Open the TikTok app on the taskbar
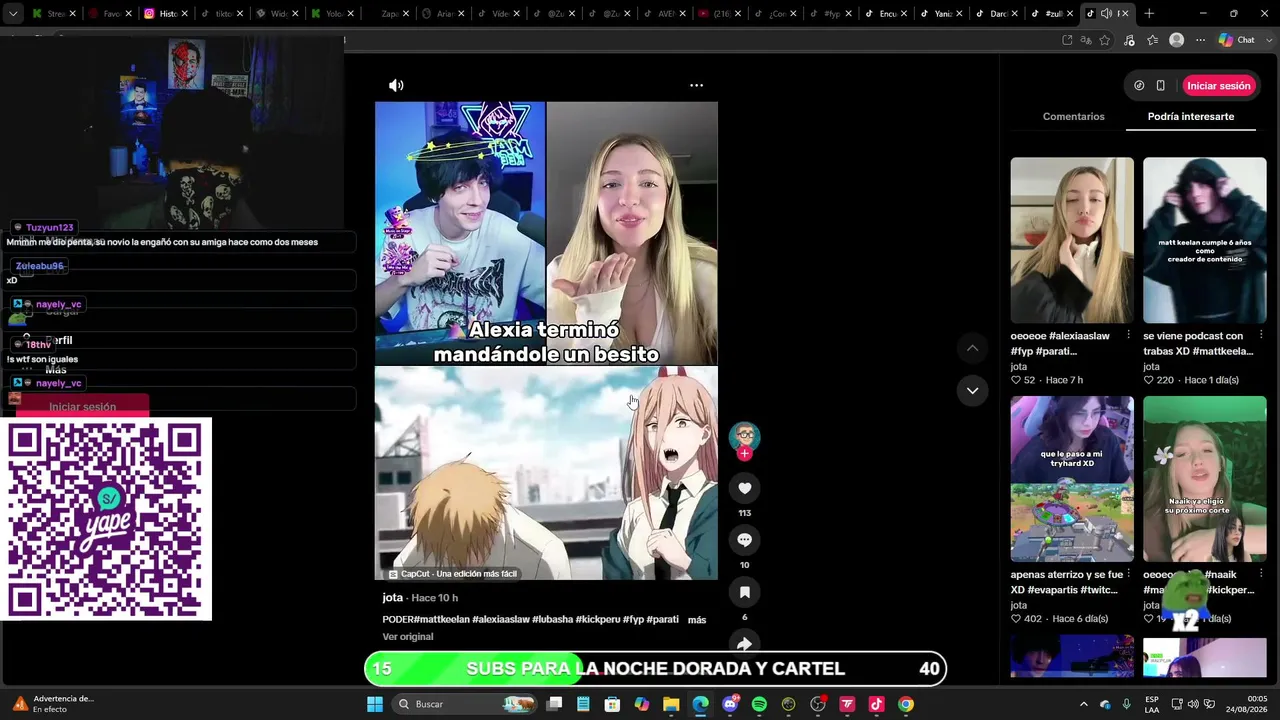Viewport: 1280px width, 720px height. click(876, 704)
